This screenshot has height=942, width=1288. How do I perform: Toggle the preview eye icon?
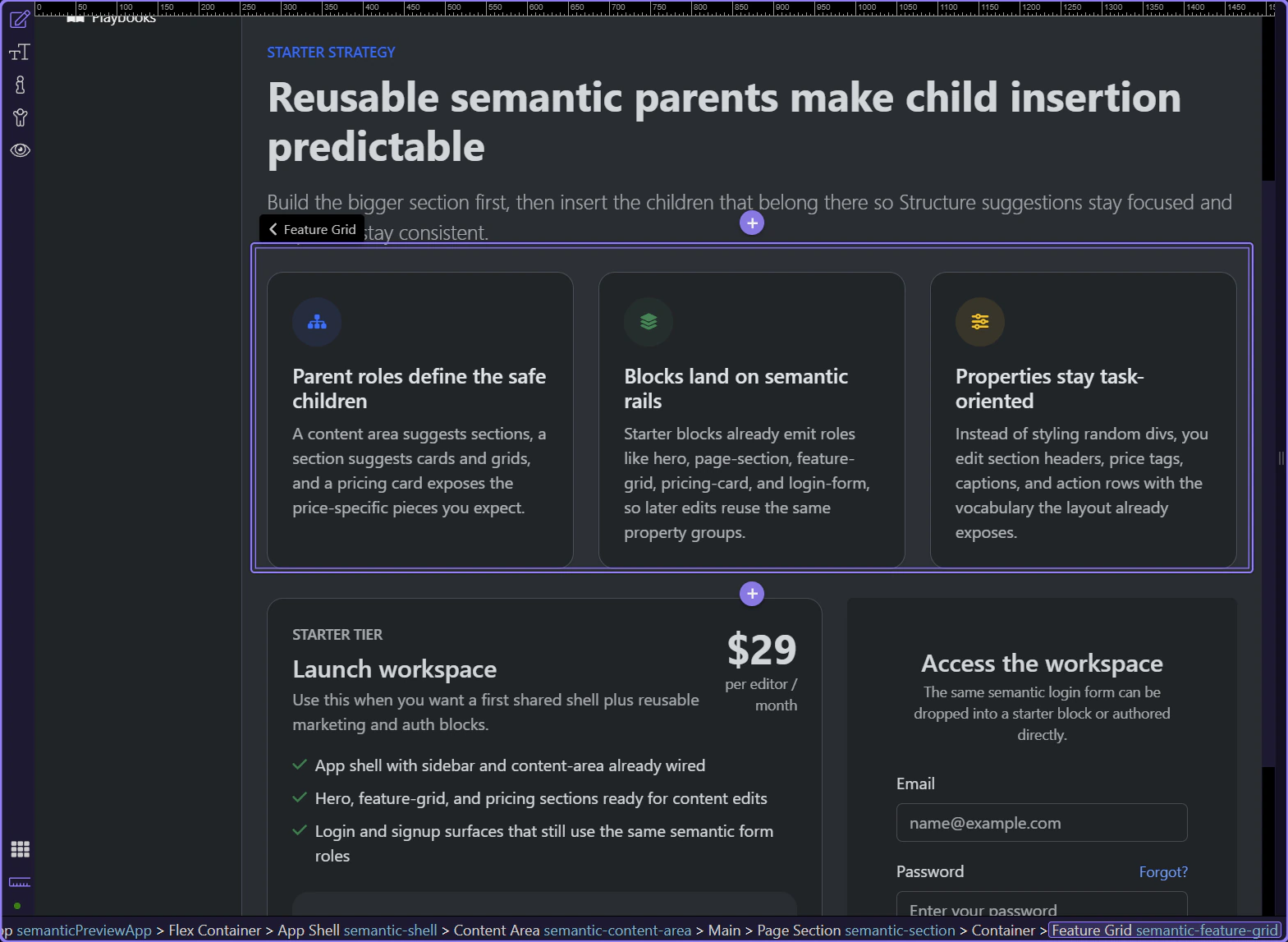tap(20, 150)
